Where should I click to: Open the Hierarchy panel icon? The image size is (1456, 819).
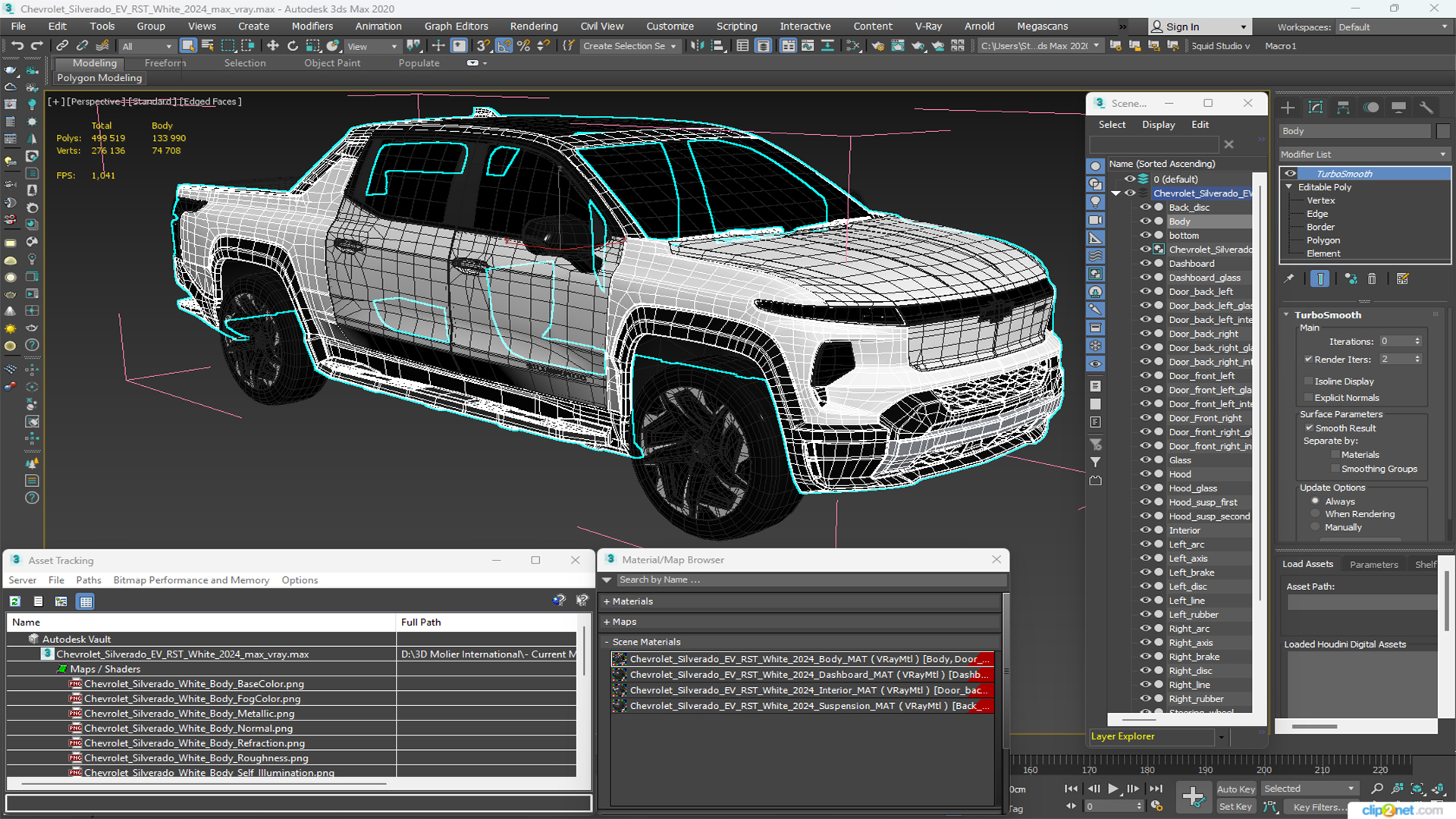tap(1343, 108)
